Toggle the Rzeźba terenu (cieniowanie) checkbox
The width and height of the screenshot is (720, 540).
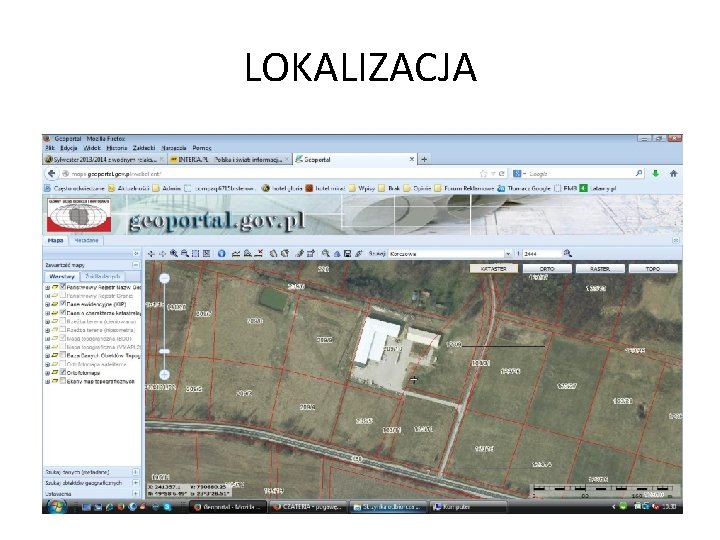63,321
